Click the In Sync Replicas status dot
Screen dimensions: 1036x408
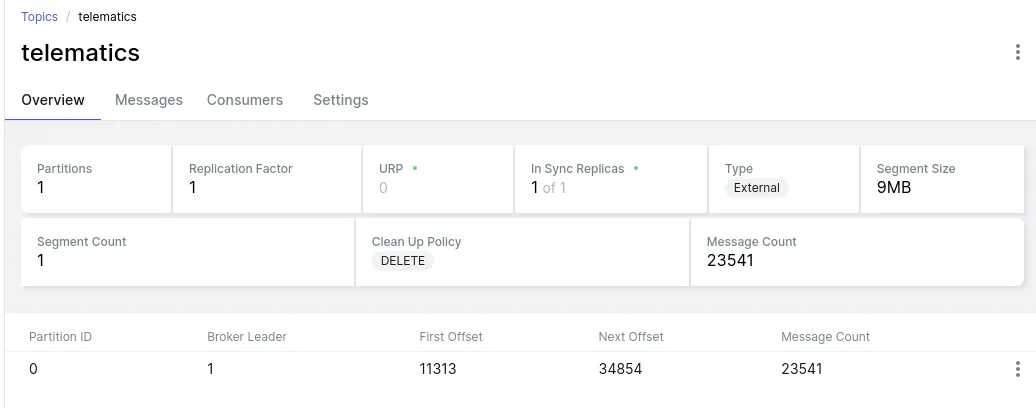point(636,168)
